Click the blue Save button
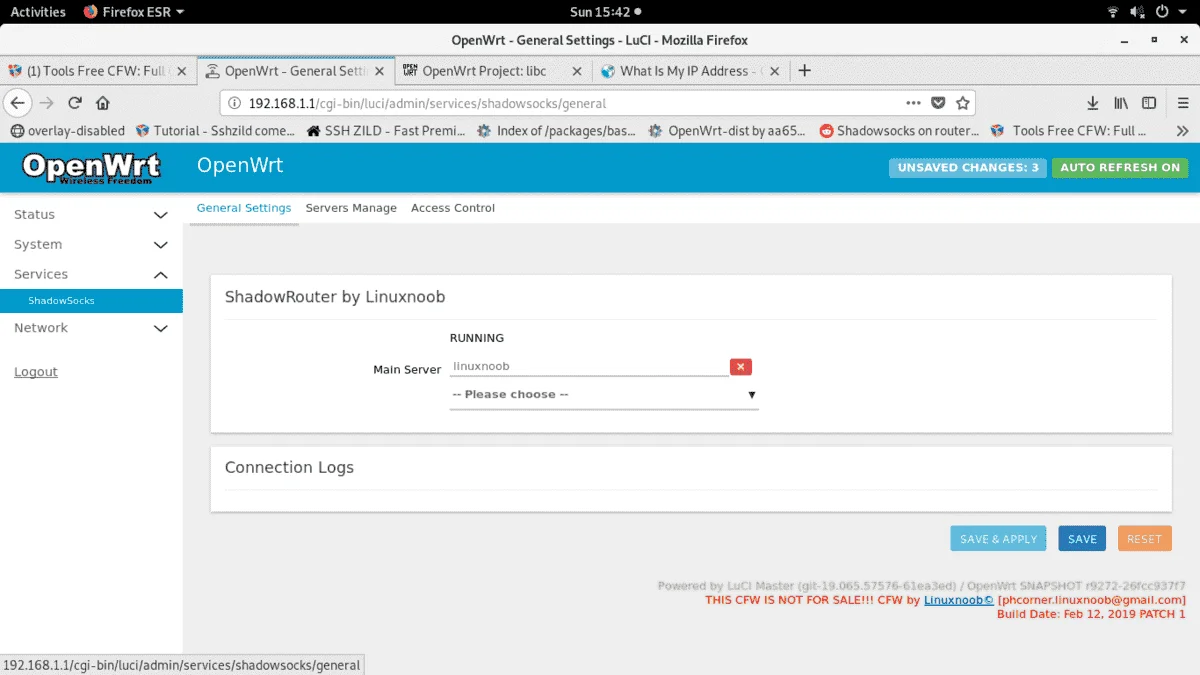 tap(1082, 539)
